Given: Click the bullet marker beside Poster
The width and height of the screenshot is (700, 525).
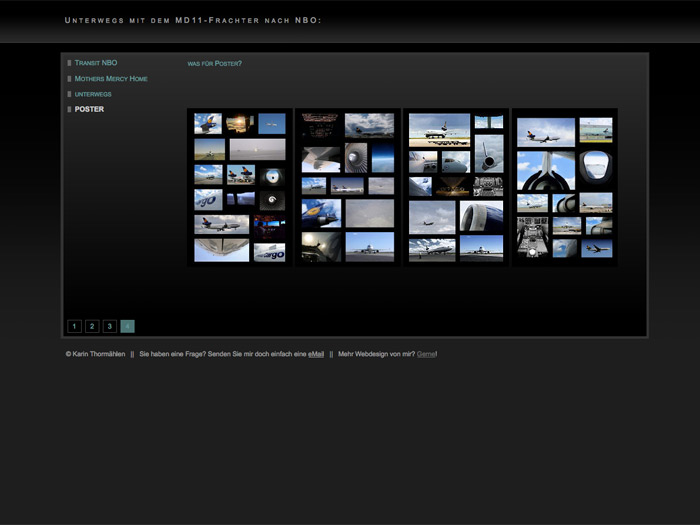Looking at the screenshot, I should point(69,109).
